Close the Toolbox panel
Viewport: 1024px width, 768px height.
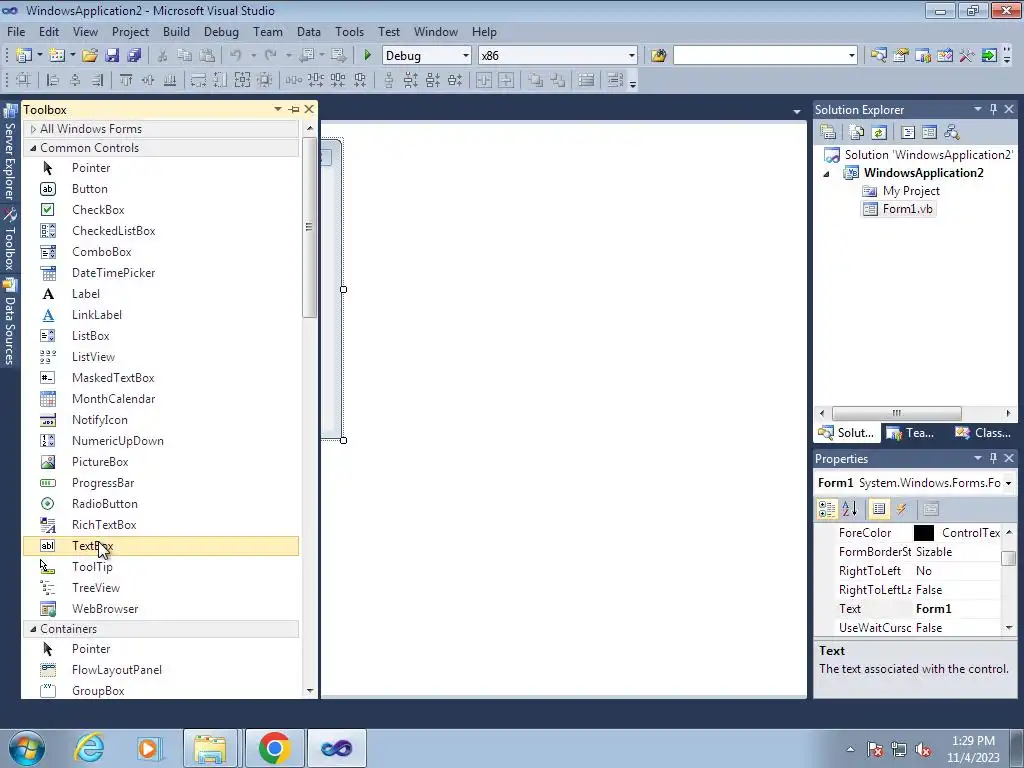310,109
